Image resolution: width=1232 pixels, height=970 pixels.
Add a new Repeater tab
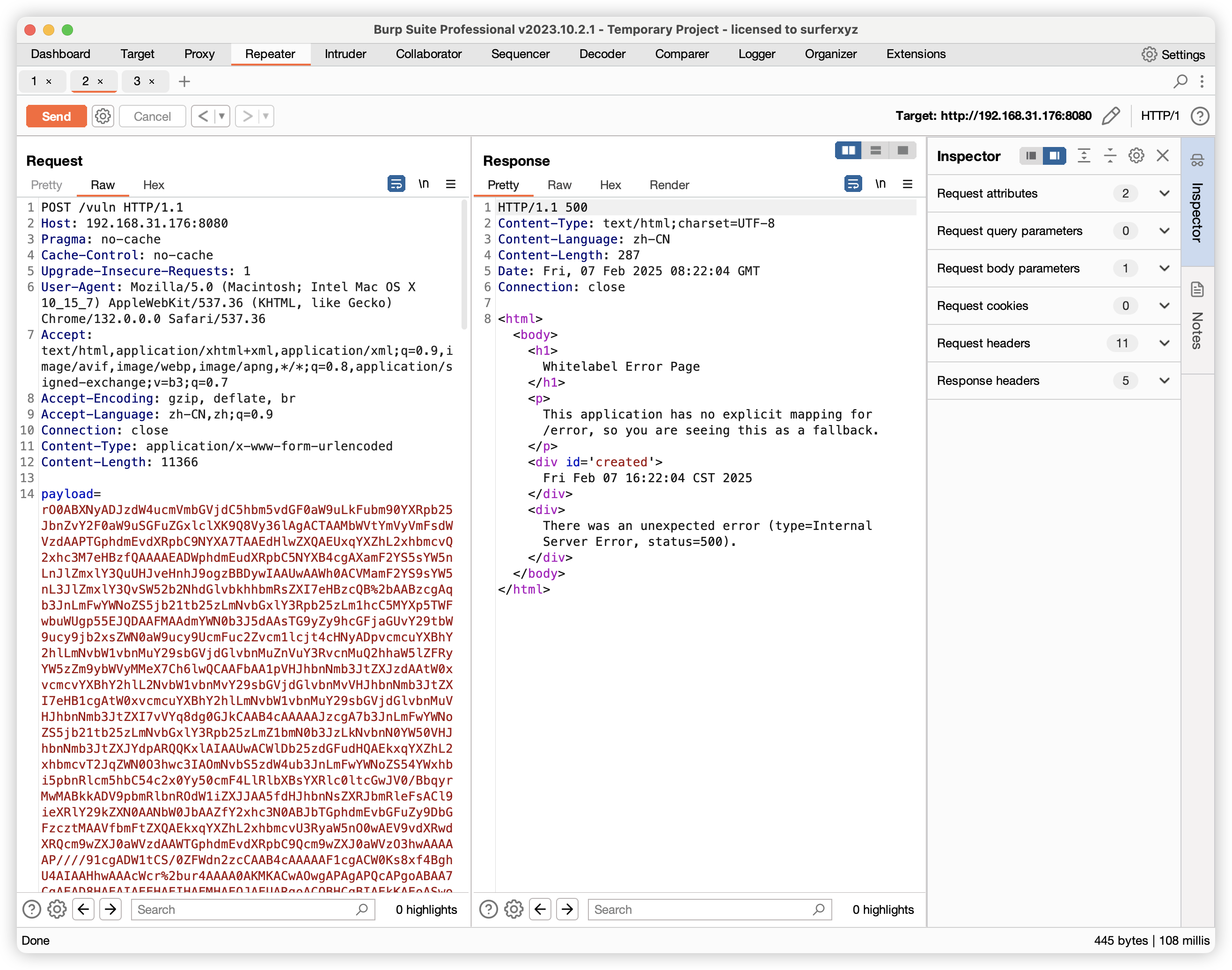point(184,81)
